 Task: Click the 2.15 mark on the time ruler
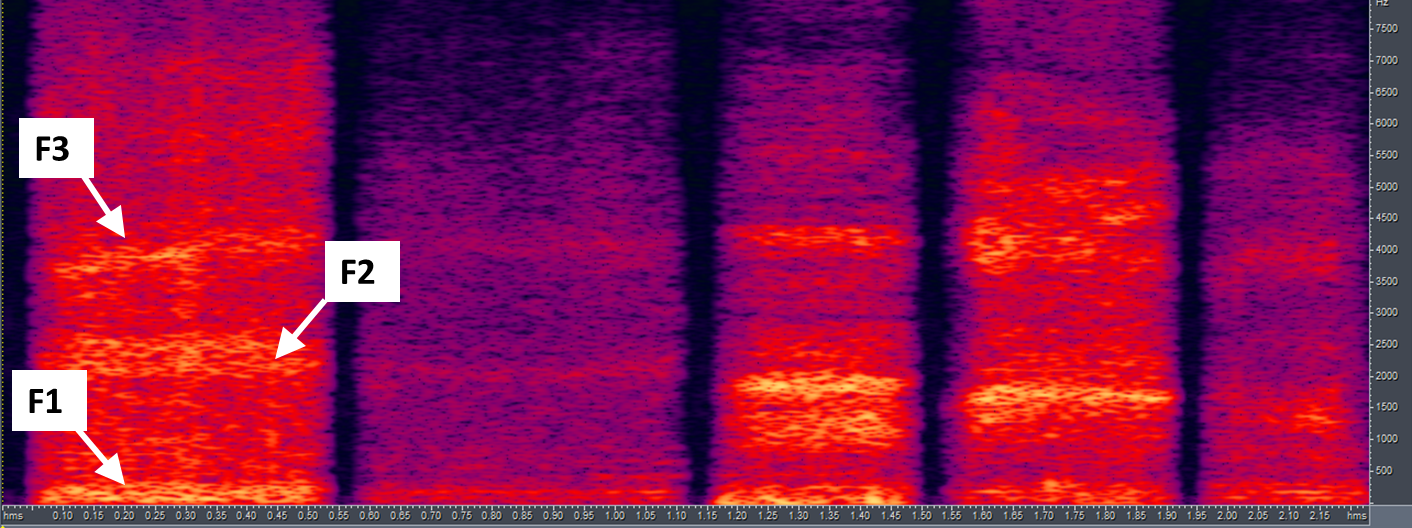pyautogui.click(x=1320, y=517)
